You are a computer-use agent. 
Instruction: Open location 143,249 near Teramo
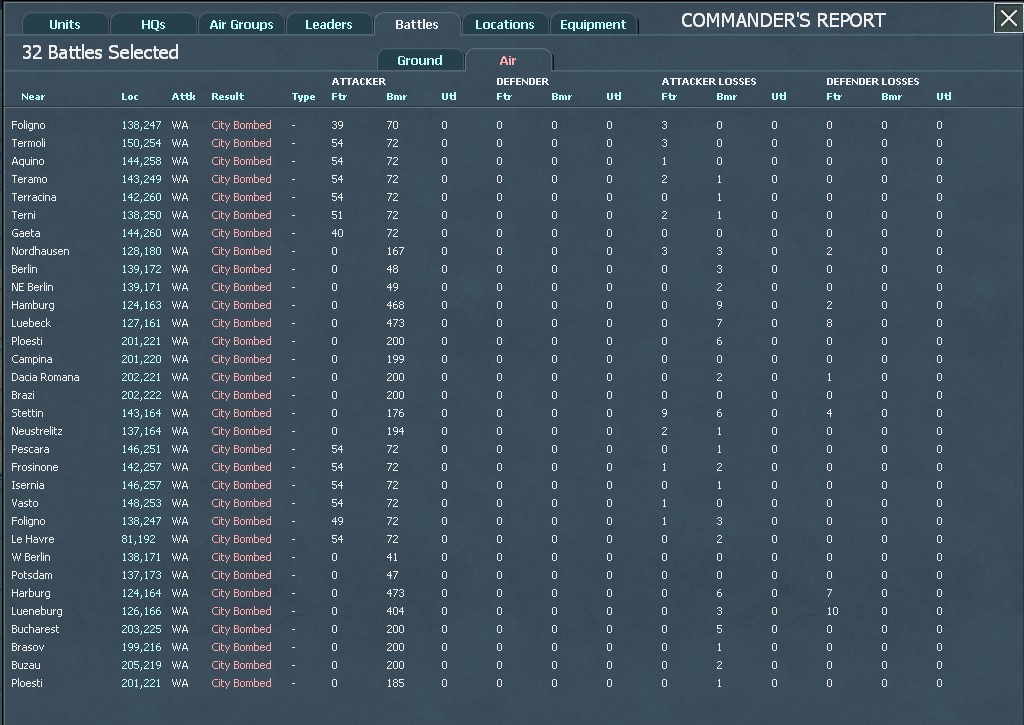pyautogui.click(x=141, y=179)
